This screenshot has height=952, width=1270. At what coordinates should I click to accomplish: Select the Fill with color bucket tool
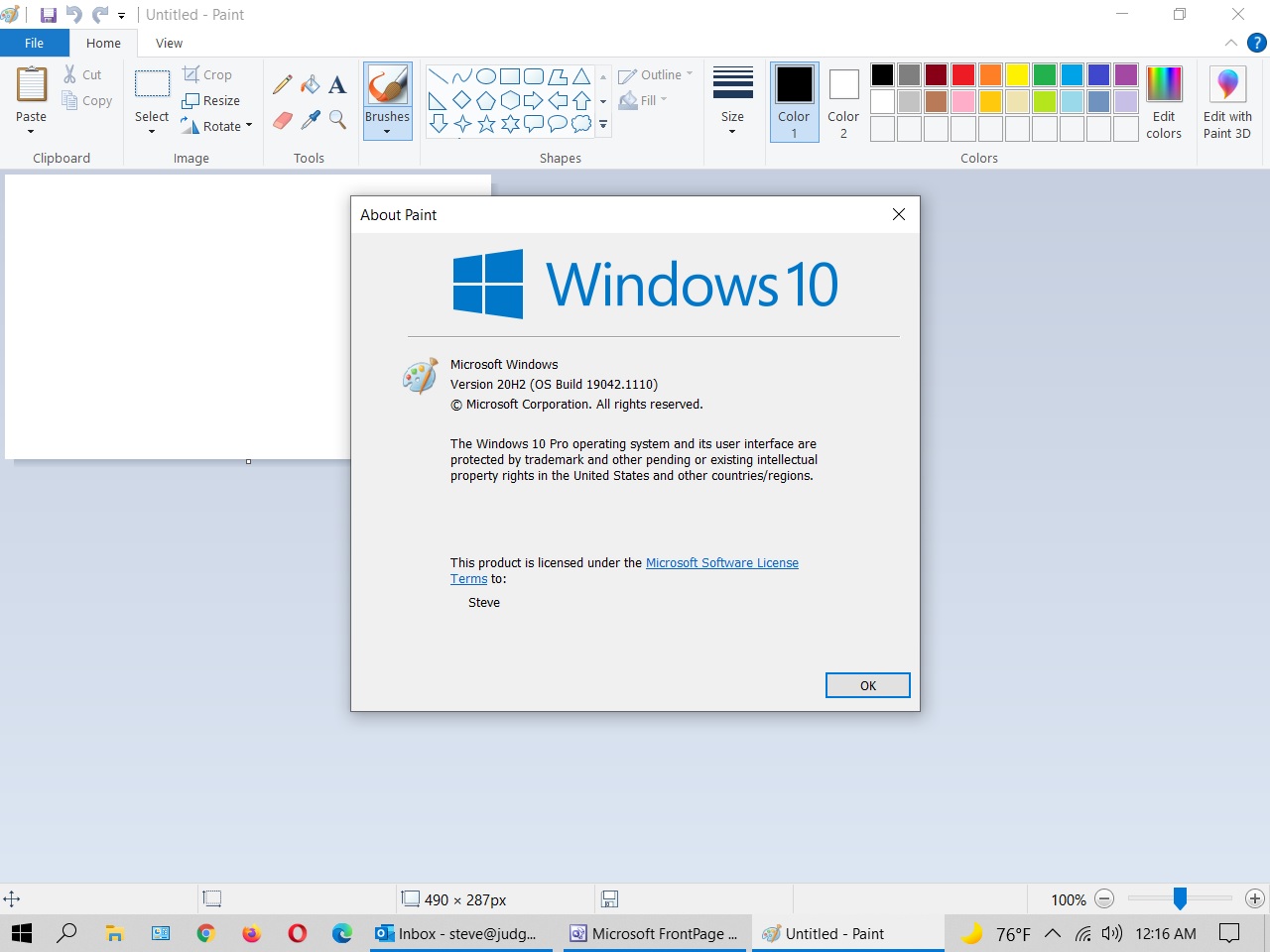pyautogui.click(x=311, y=85)
